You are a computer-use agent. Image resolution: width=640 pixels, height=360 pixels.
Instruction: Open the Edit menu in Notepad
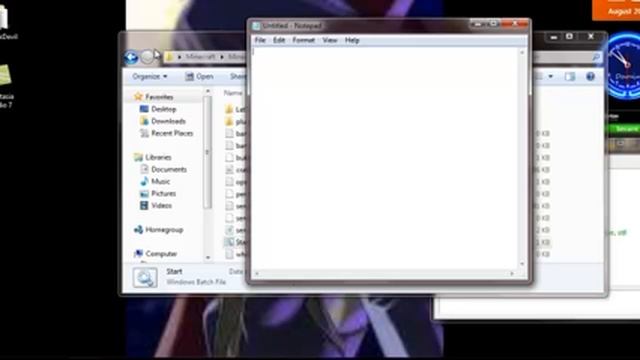coord(279,40)
